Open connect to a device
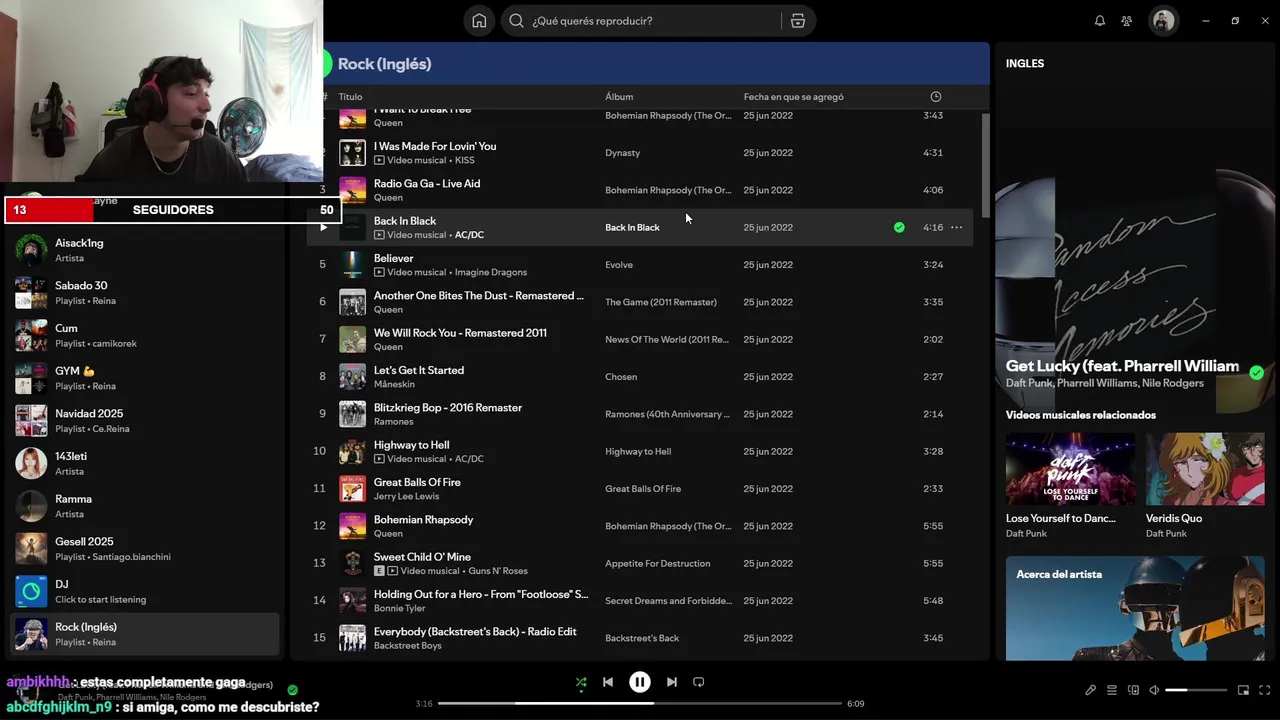 click(1133, 690)
